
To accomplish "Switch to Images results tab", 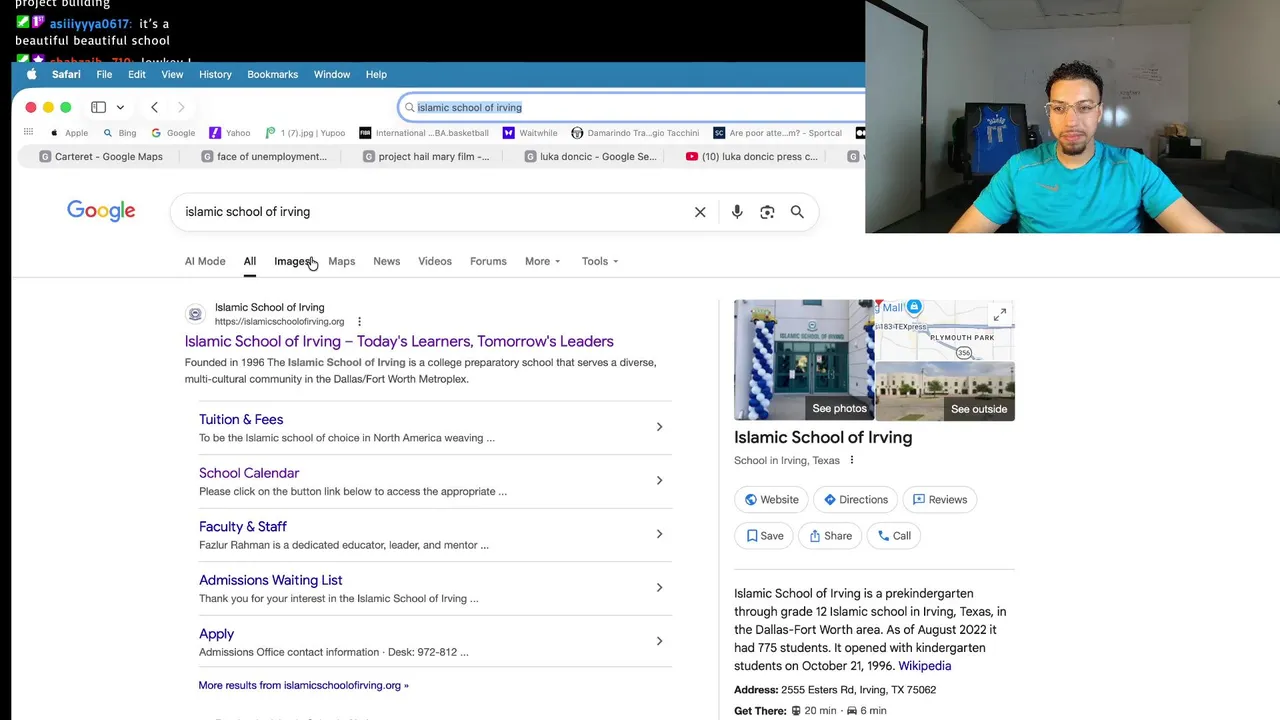I will pyautogui.click(x=293, y=261).
